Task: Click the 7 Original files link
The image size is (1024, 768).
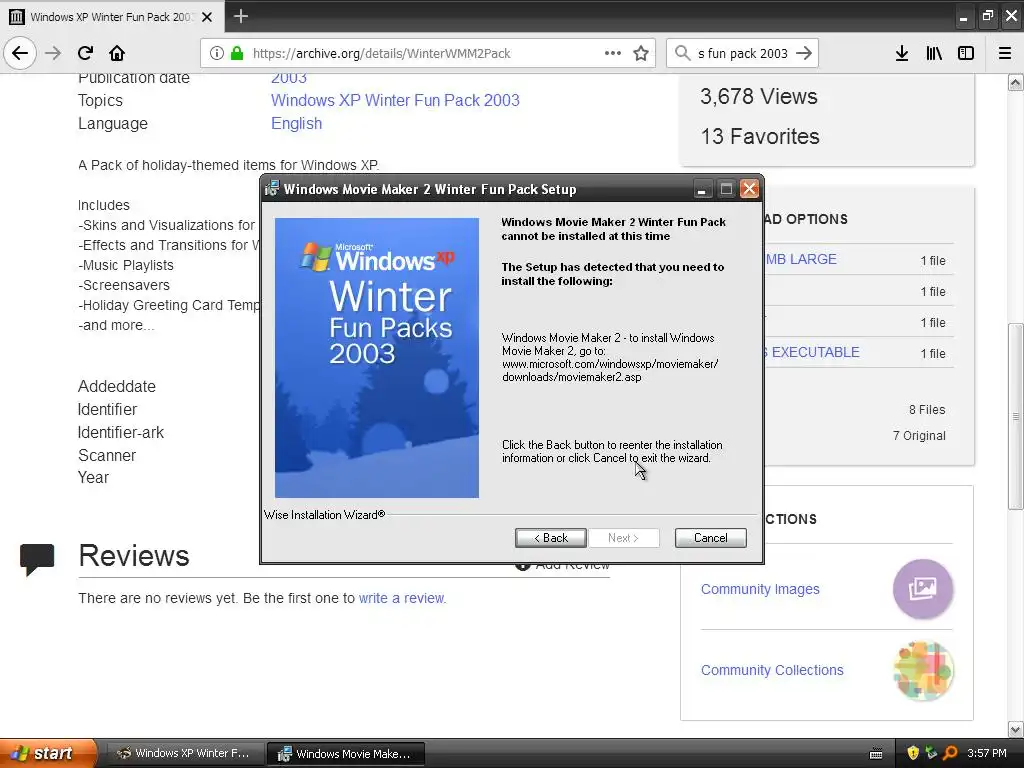Action: 919,436
